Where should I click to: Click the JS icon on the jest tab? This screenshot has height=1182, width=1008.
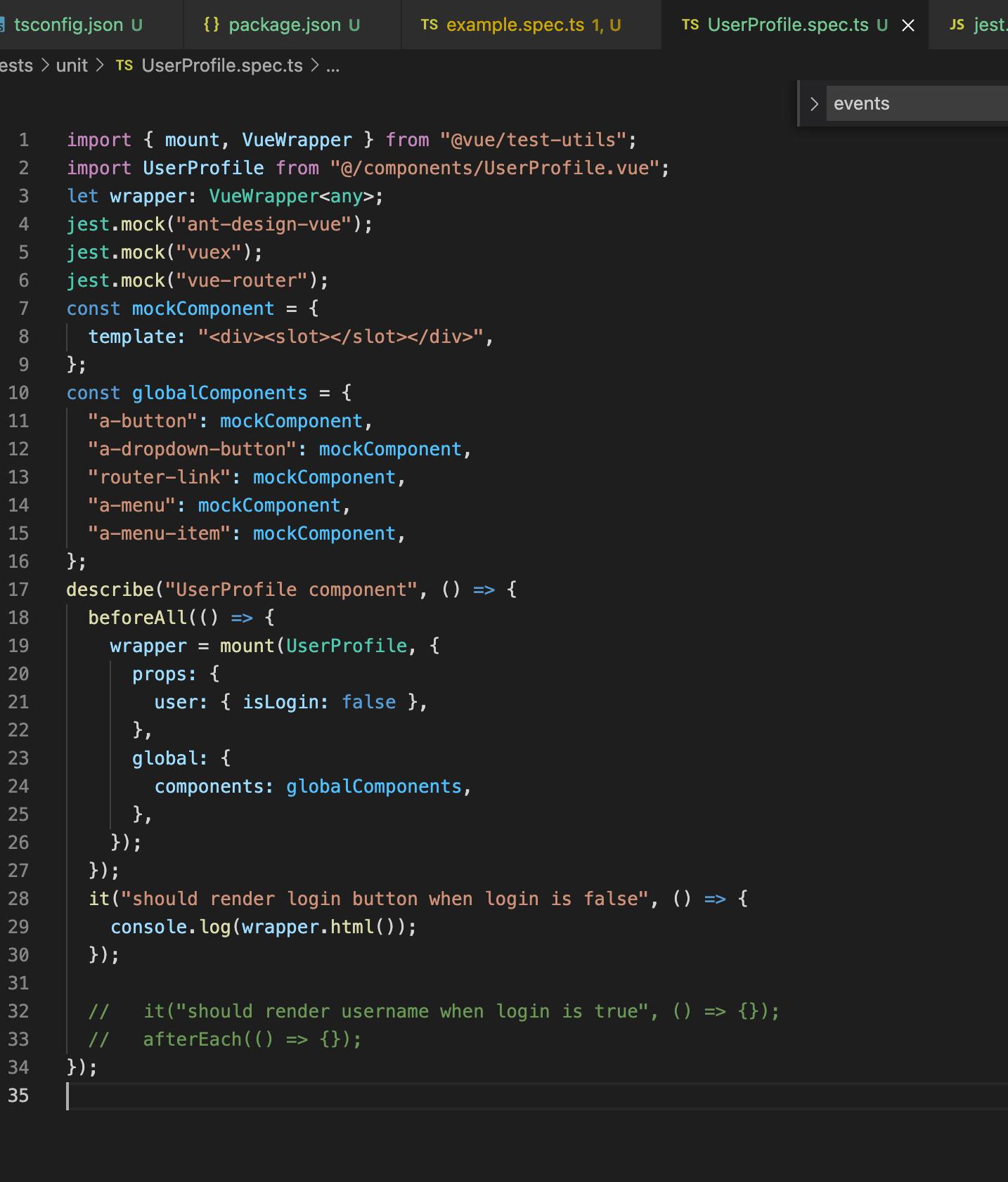(957, 25)
